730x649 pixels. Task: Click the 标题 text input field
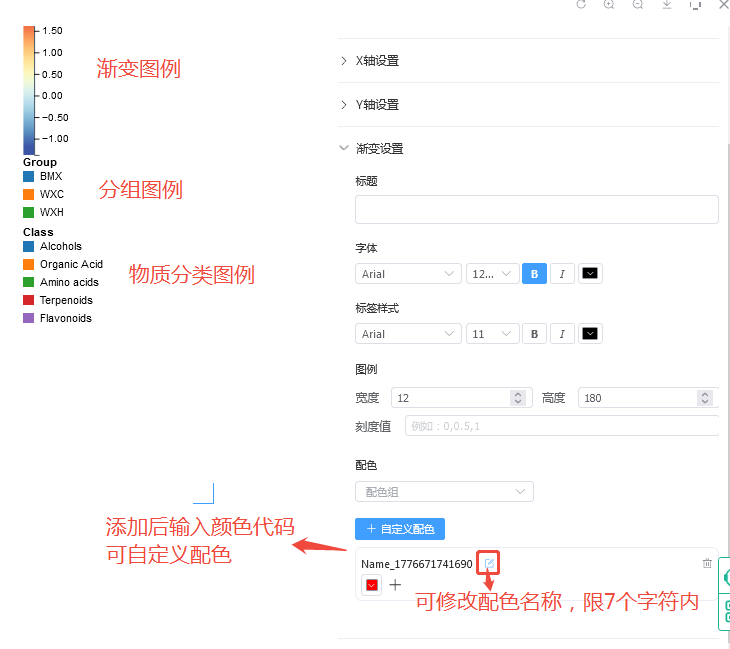click(536, 209)
